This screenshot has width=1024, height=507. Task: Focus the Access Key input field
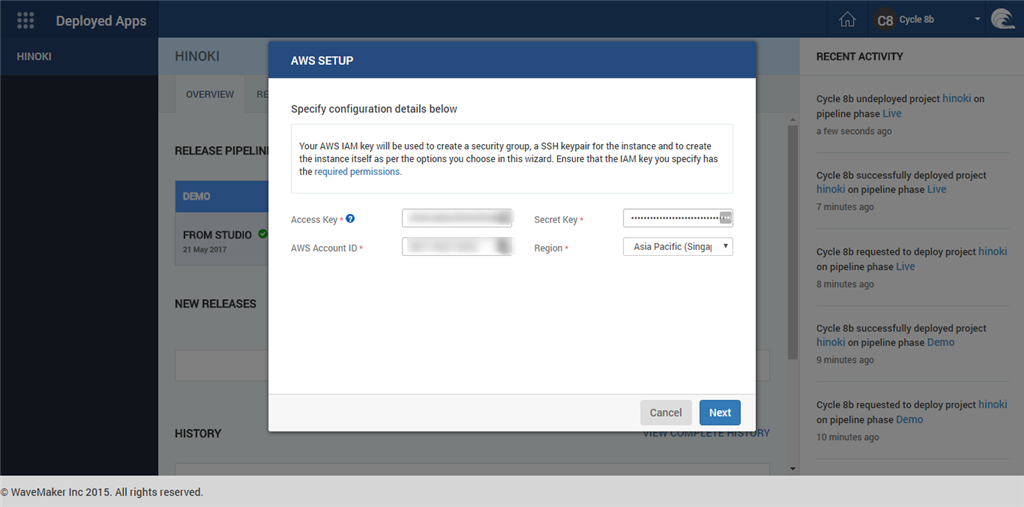457,218
